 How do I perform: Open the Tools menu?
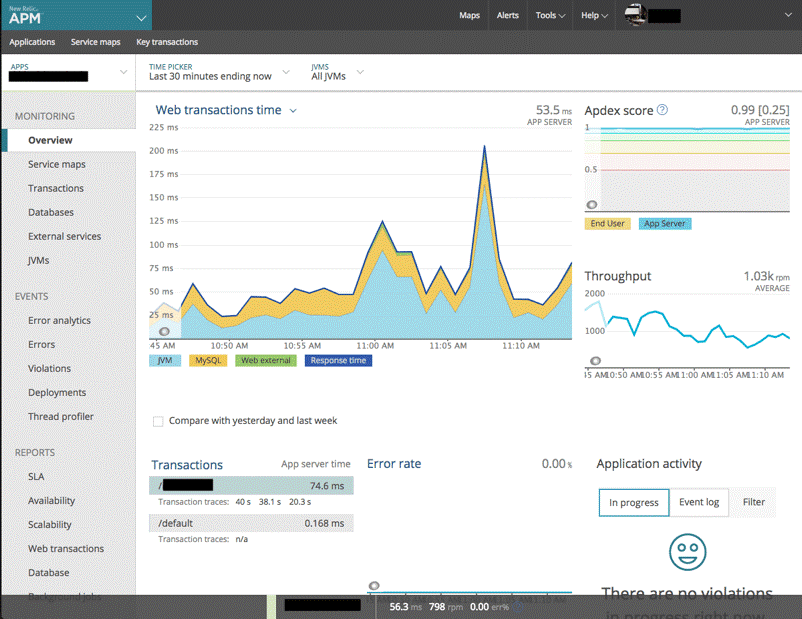coord(549,15)
